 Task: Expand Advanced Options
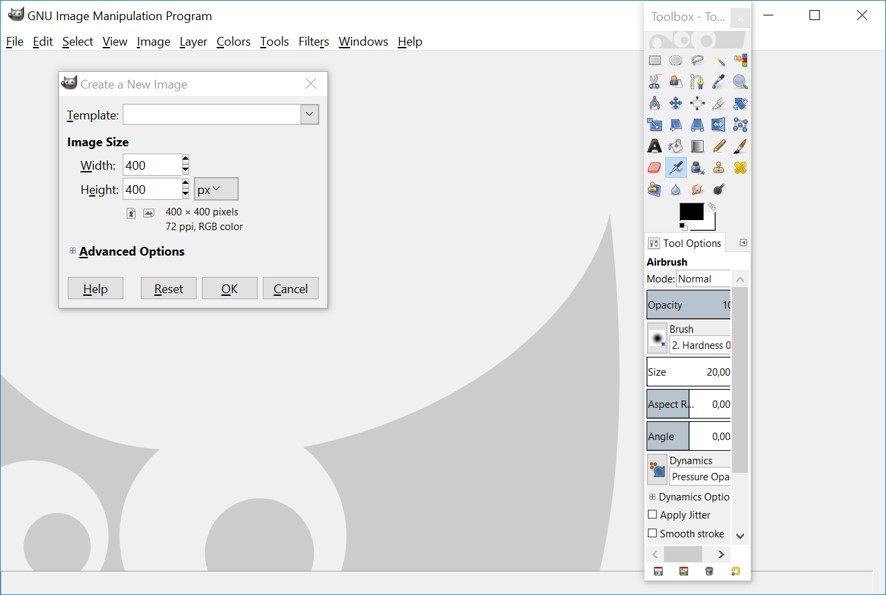tap(72, 251)
